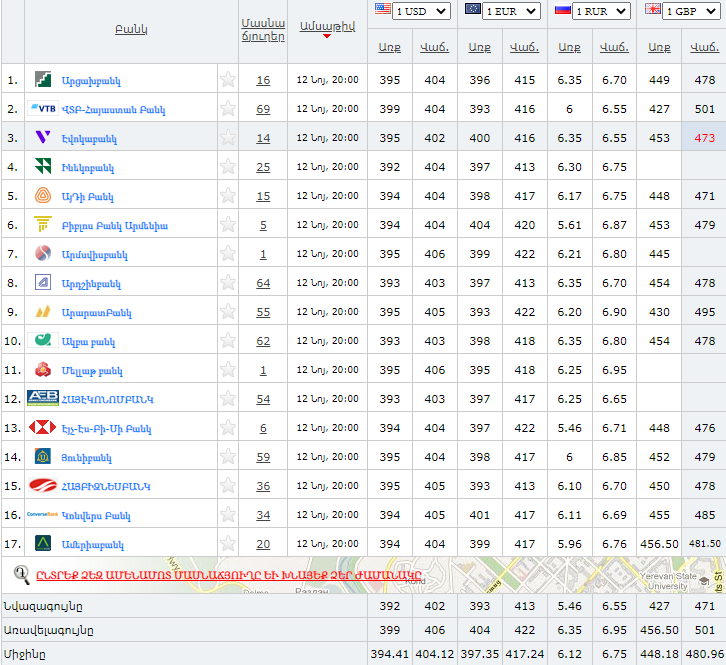Sort by USD Վաճ. sell header

pos(434,47)
